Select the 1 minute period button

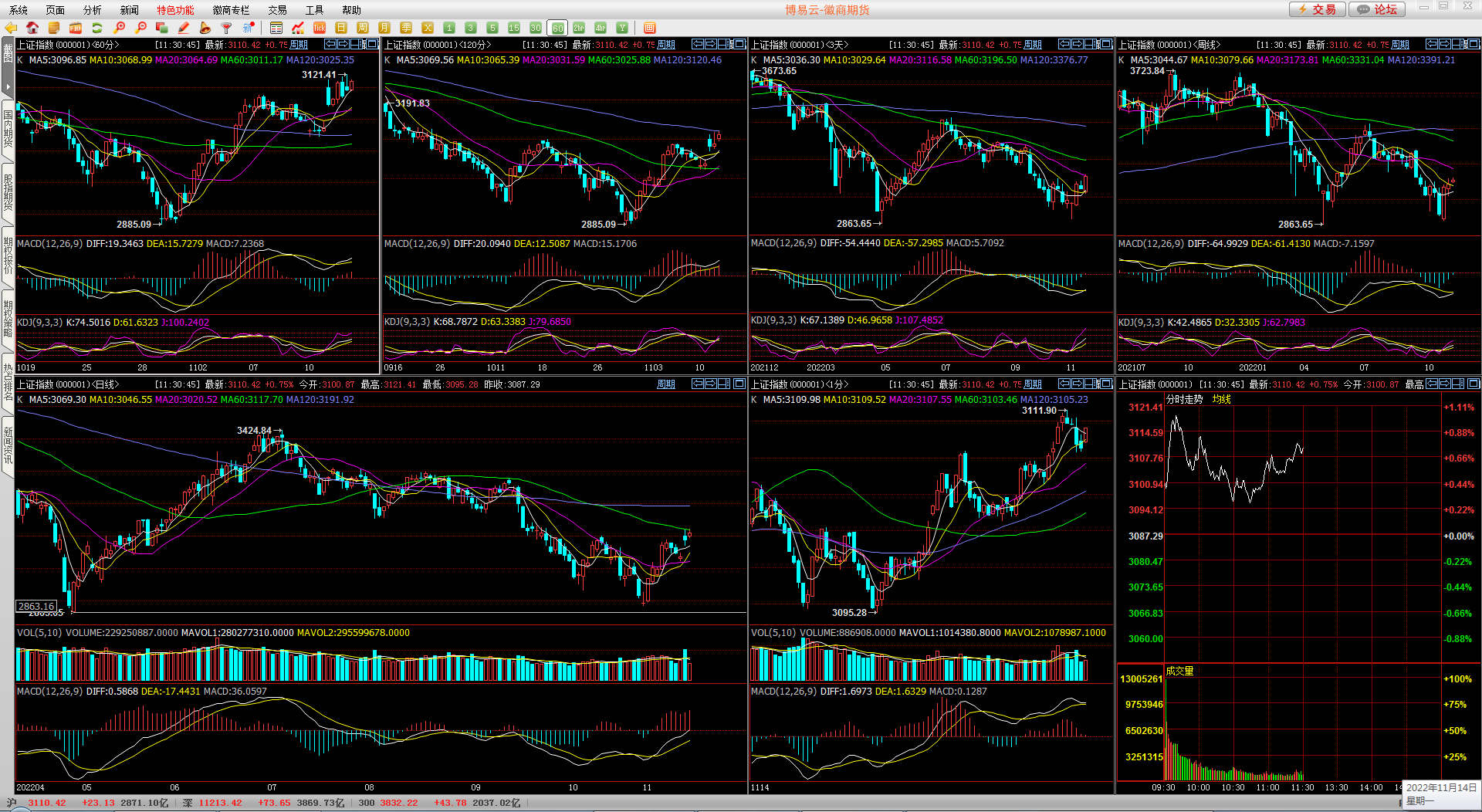449,28
